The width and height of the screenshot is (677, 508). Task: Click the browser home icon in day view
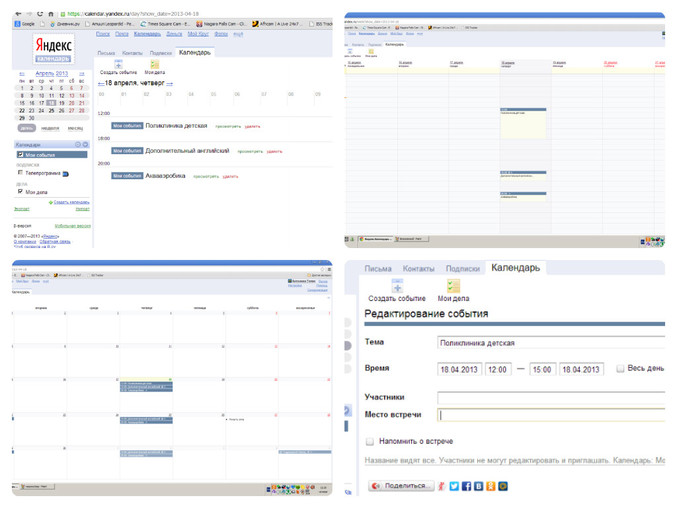coord(51,14)
